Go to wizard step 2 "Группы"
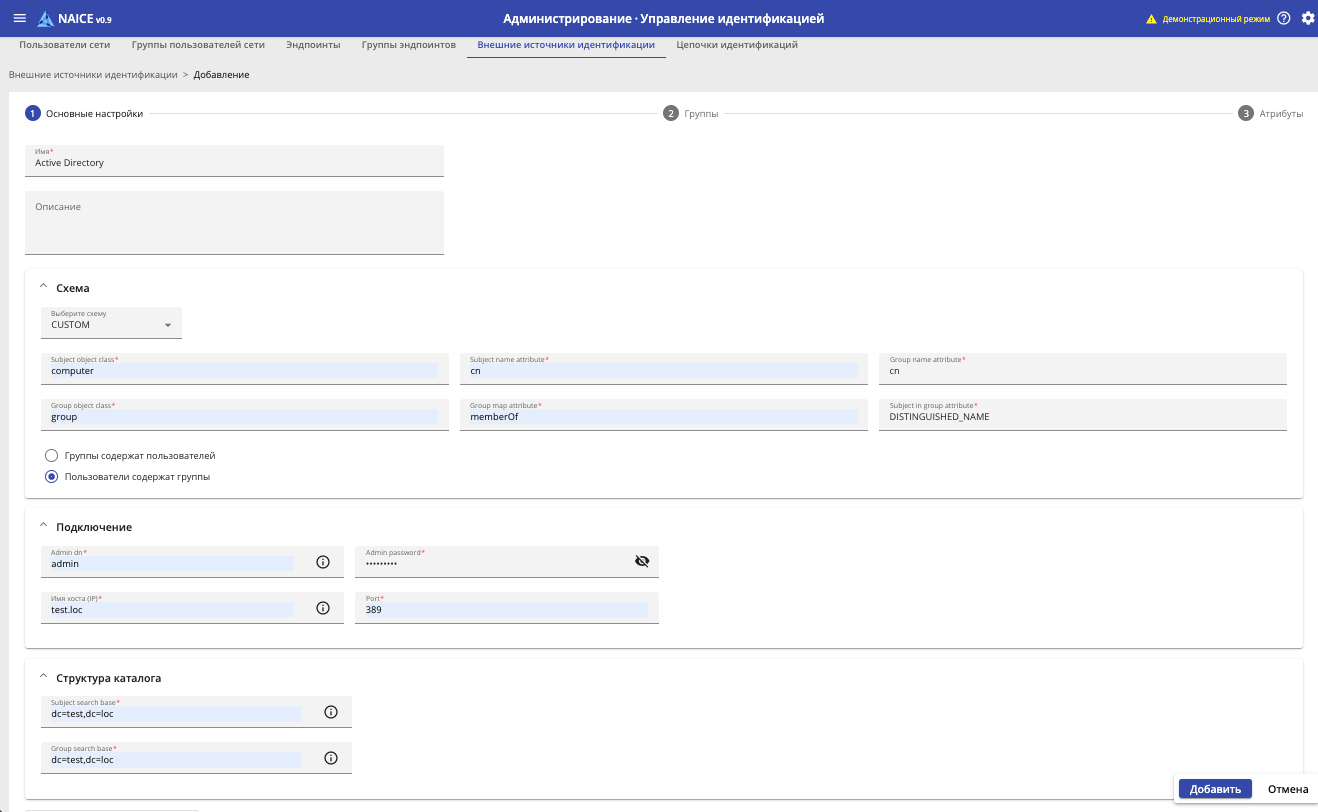 pos(691,114)
